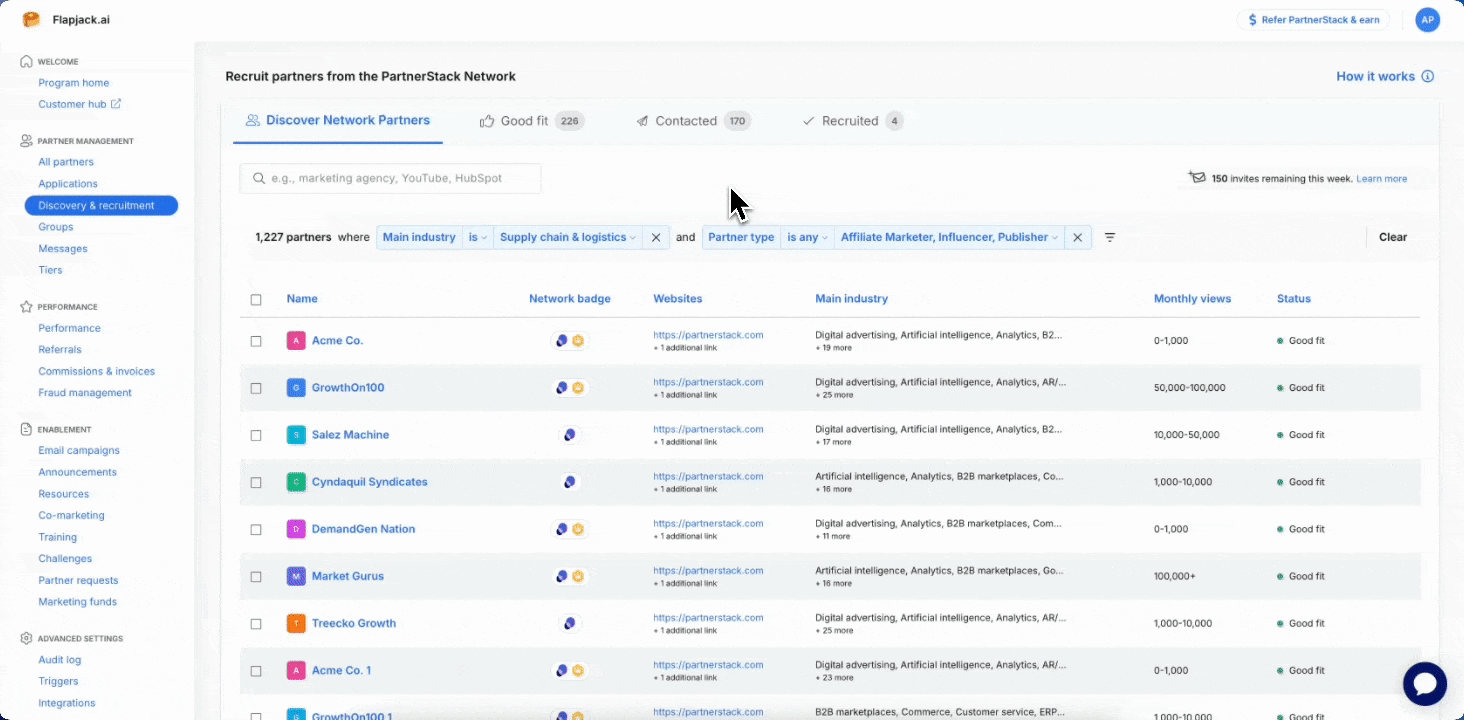The image size is (1464, 720).
Task: Check the Salez Machine row checkbox
Action: coord(256,435)
